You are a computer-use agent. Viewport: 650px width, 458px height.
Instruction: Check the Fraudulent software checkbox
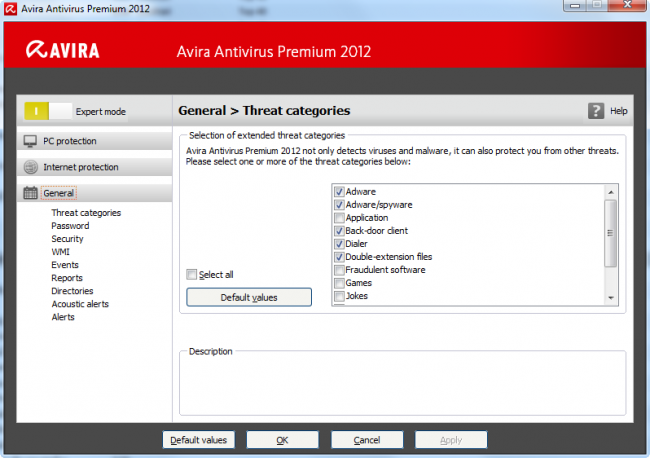(340, 270)
